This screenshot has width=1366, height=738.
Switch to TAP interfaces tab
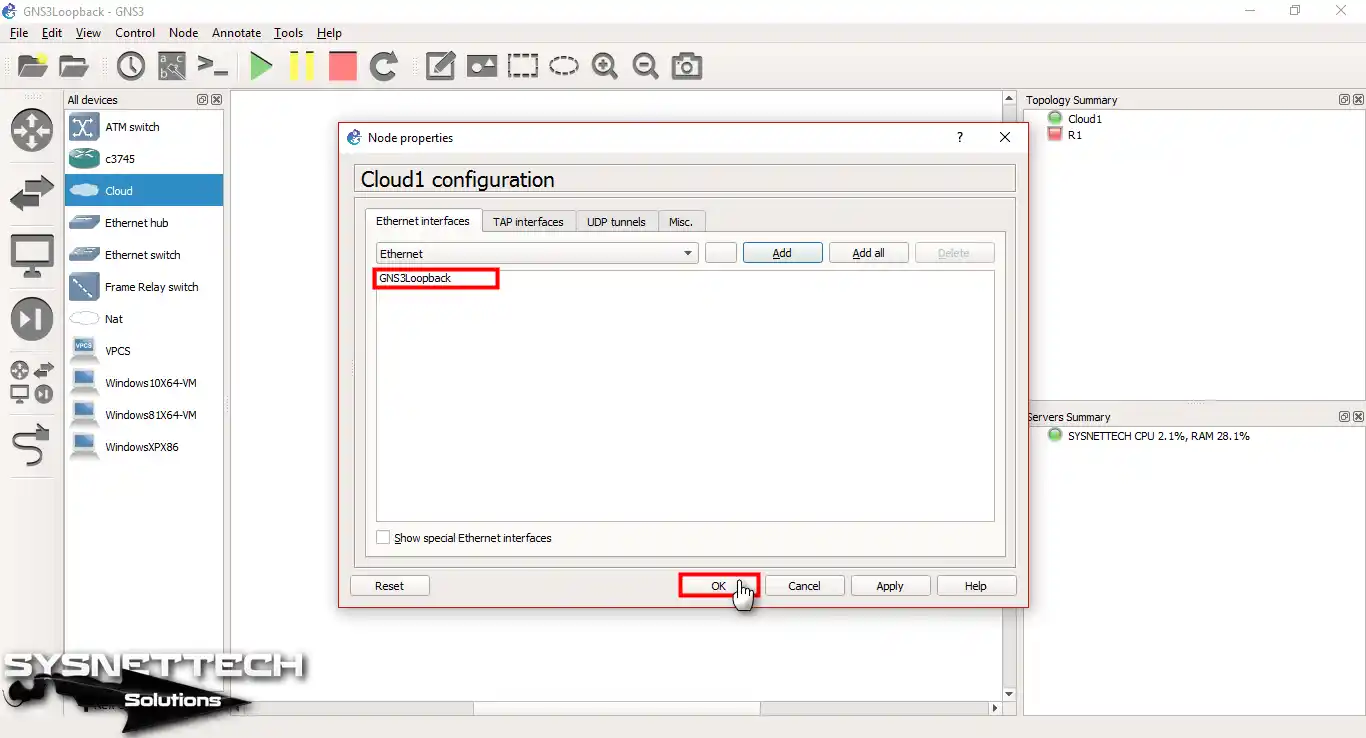(528, 222)
